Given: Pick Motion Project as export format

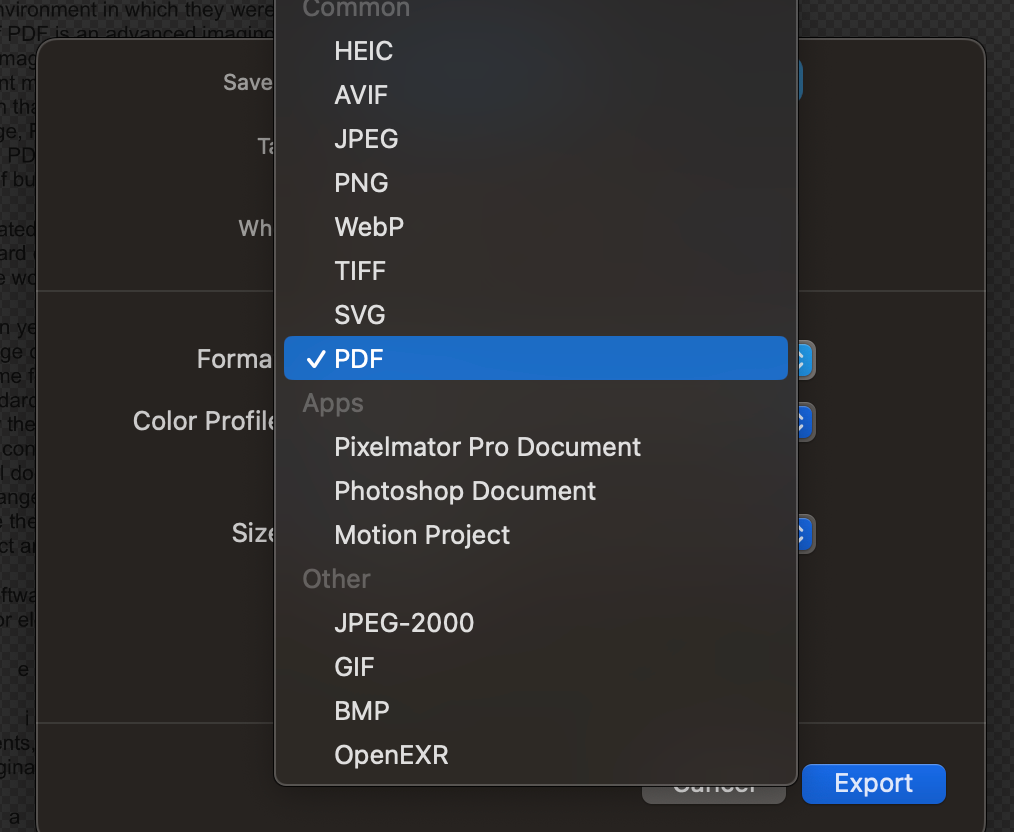Looking at the screenshot, I should tap(535, 535).
